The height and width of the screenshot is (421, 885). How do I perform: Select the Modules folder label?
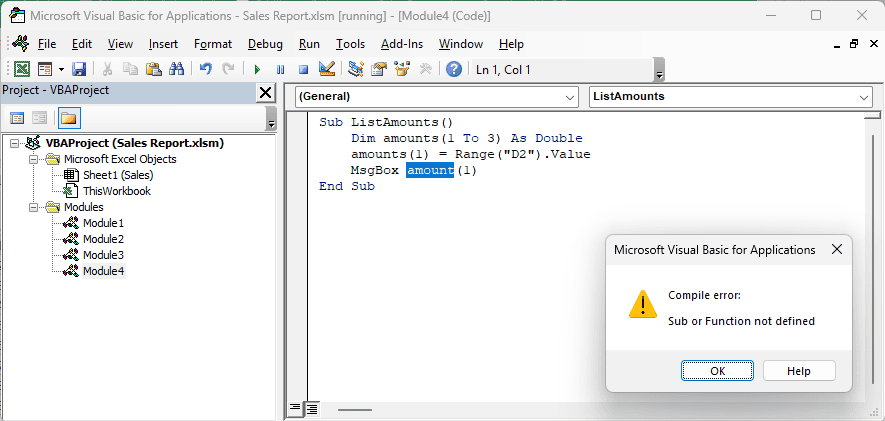pos(84,207)
